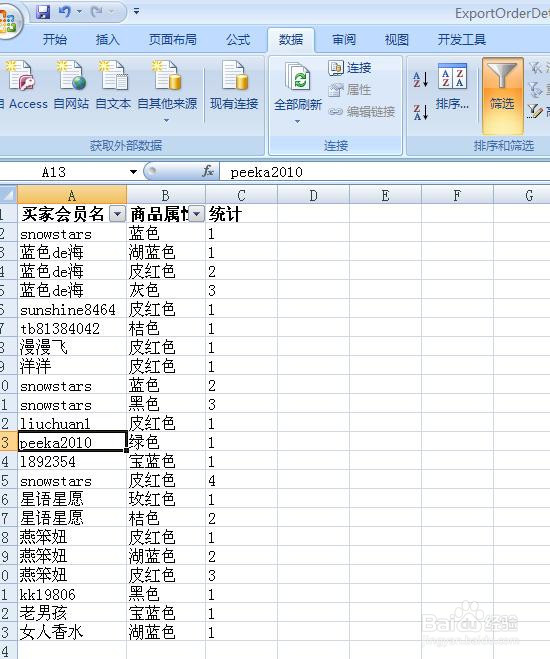Click the fx insert function button

(208, 171)
